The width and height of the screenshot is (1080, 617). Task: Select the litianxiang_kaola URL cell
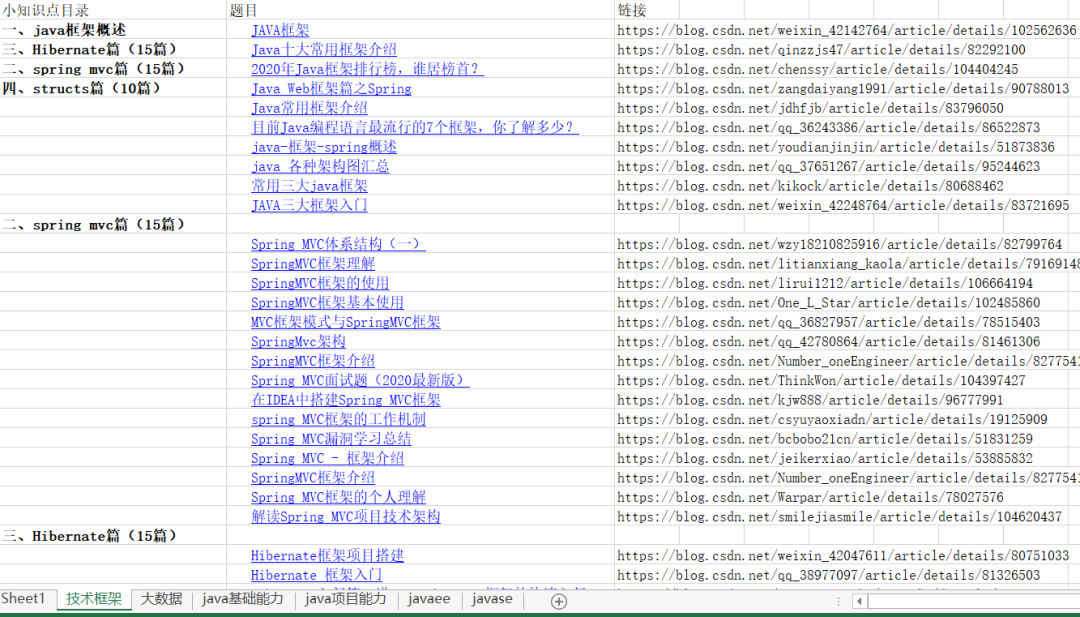pos(848,264)
